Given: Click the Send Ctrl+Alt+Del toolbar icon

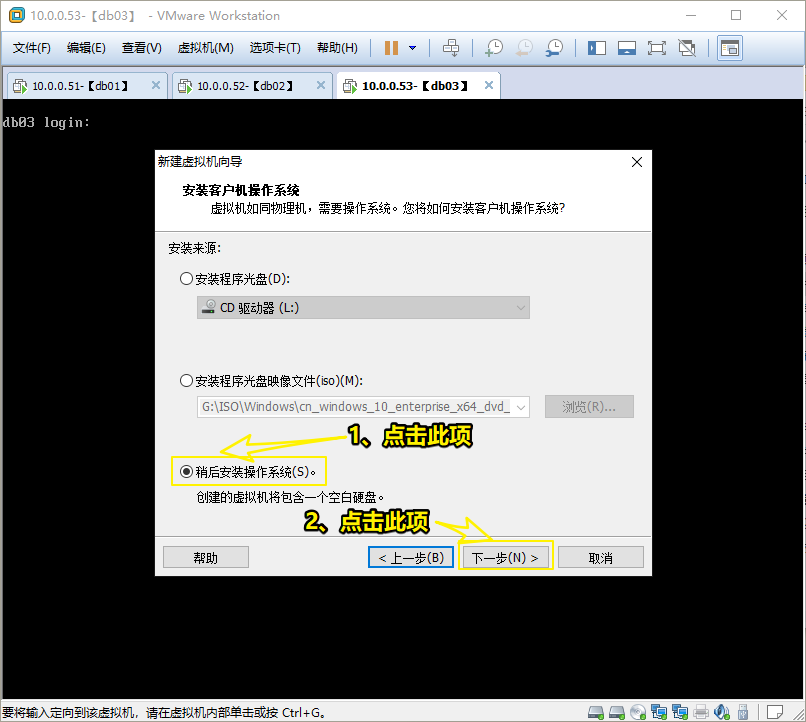Looking at the screenshot, I should pyautogui.click(x=450, y=47).
